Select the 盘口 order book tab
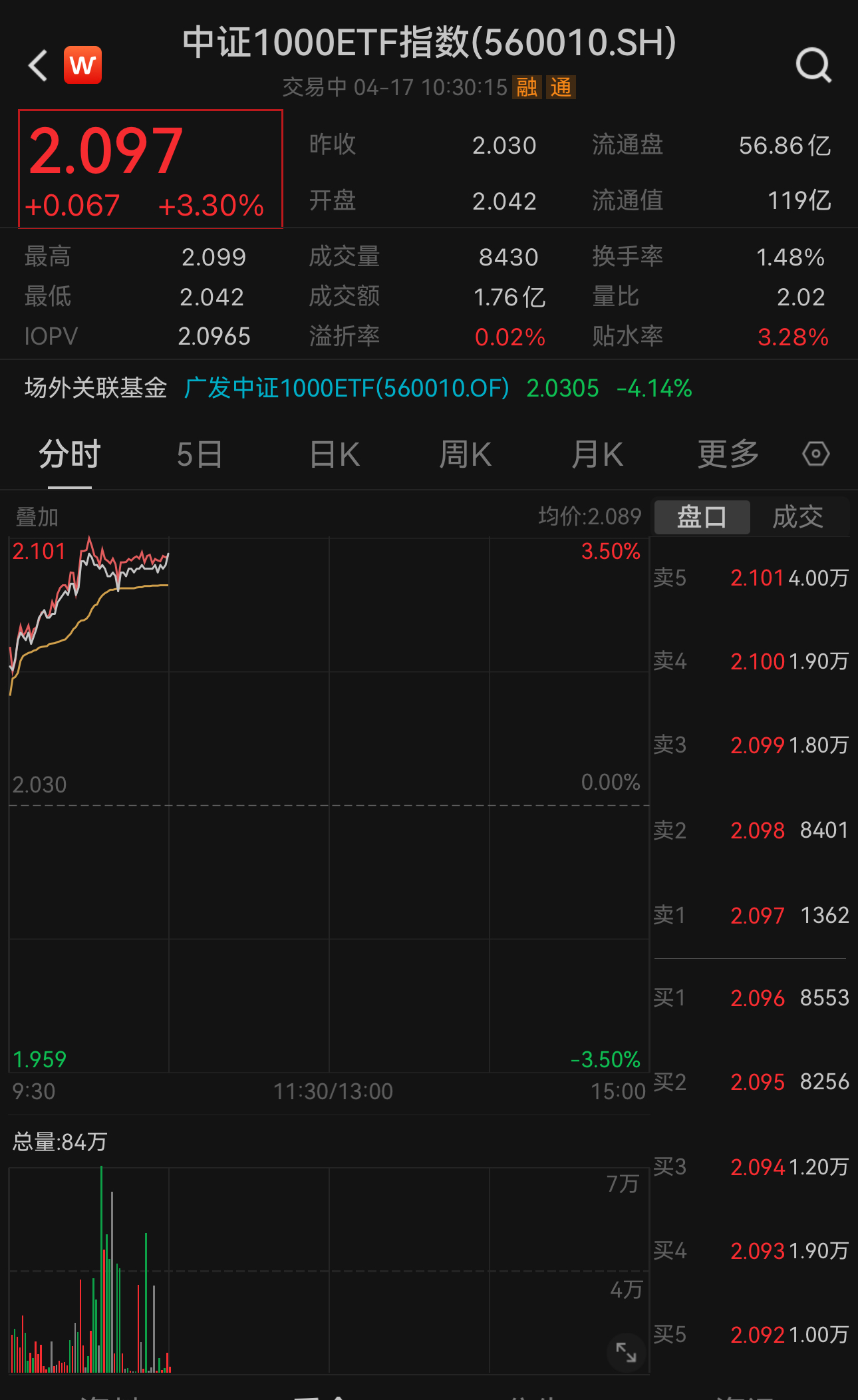The width and height of the screenshot is (858, 1400). (x=702, y=517)
